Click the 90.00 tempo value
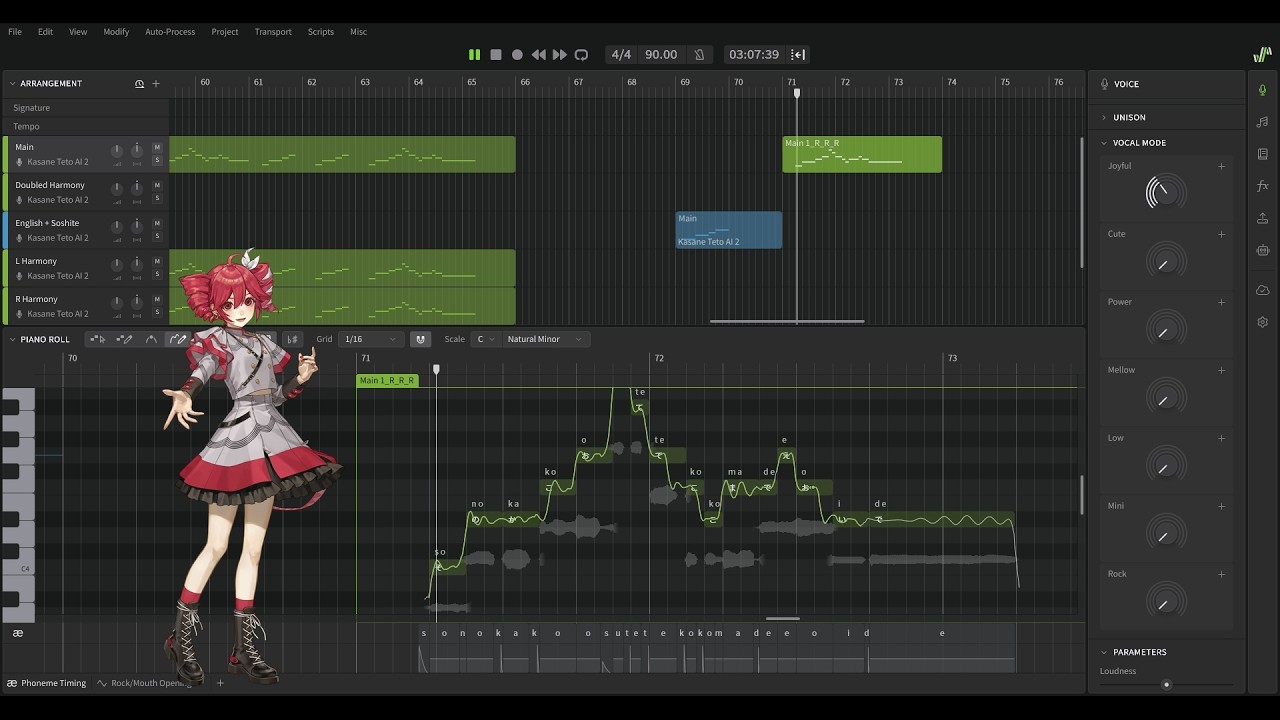This screenshot has width=1280, height=720. point(661,55)
